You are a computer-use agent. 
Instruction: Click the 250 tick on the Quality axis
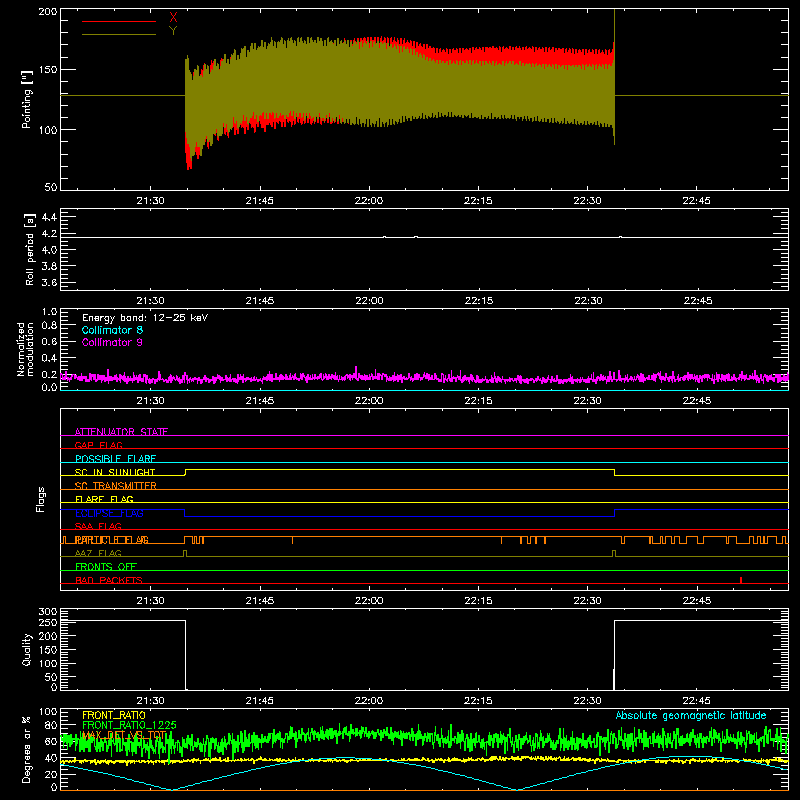click(x=47, y=622)
